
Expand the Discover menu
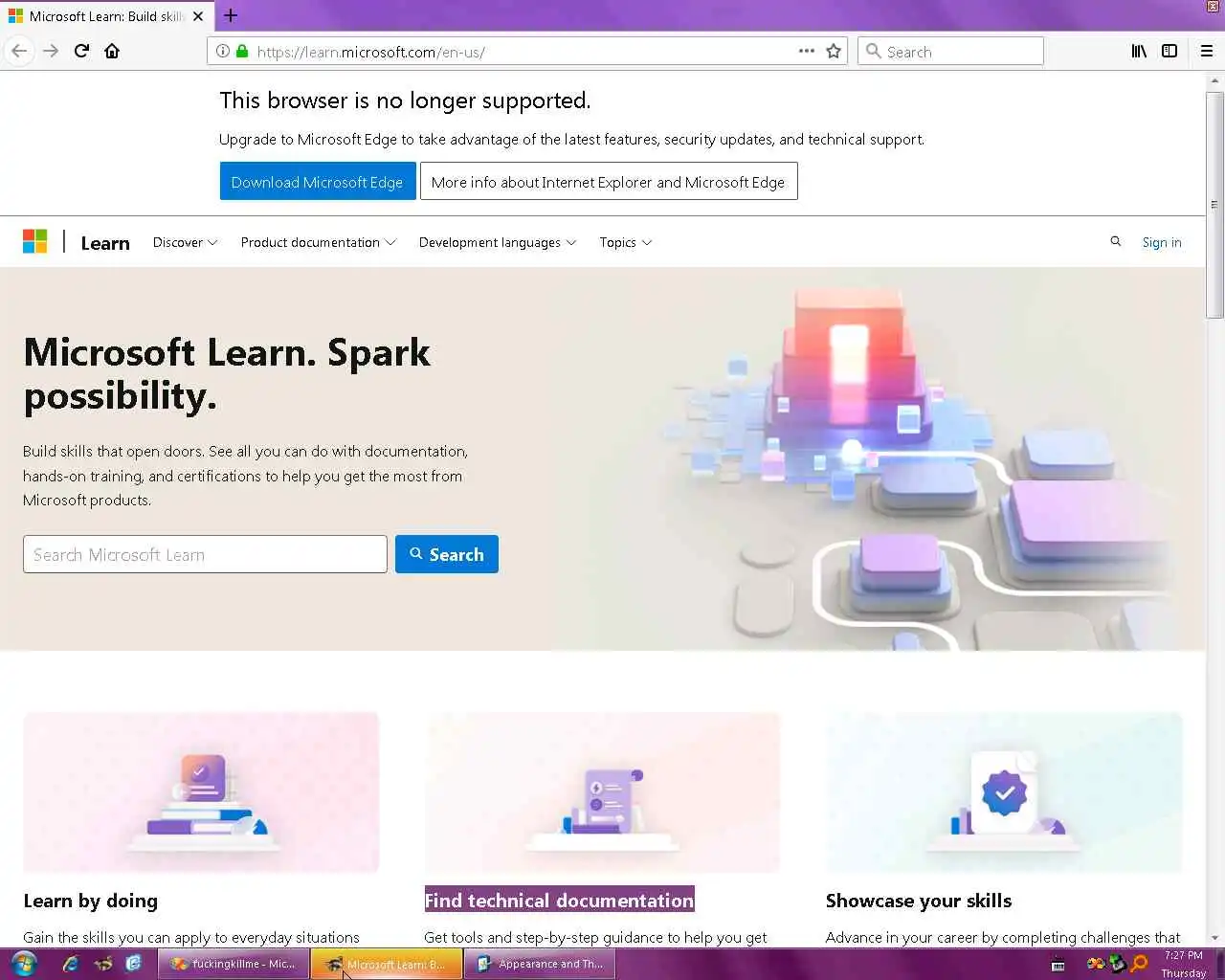[x=186, y=242]
